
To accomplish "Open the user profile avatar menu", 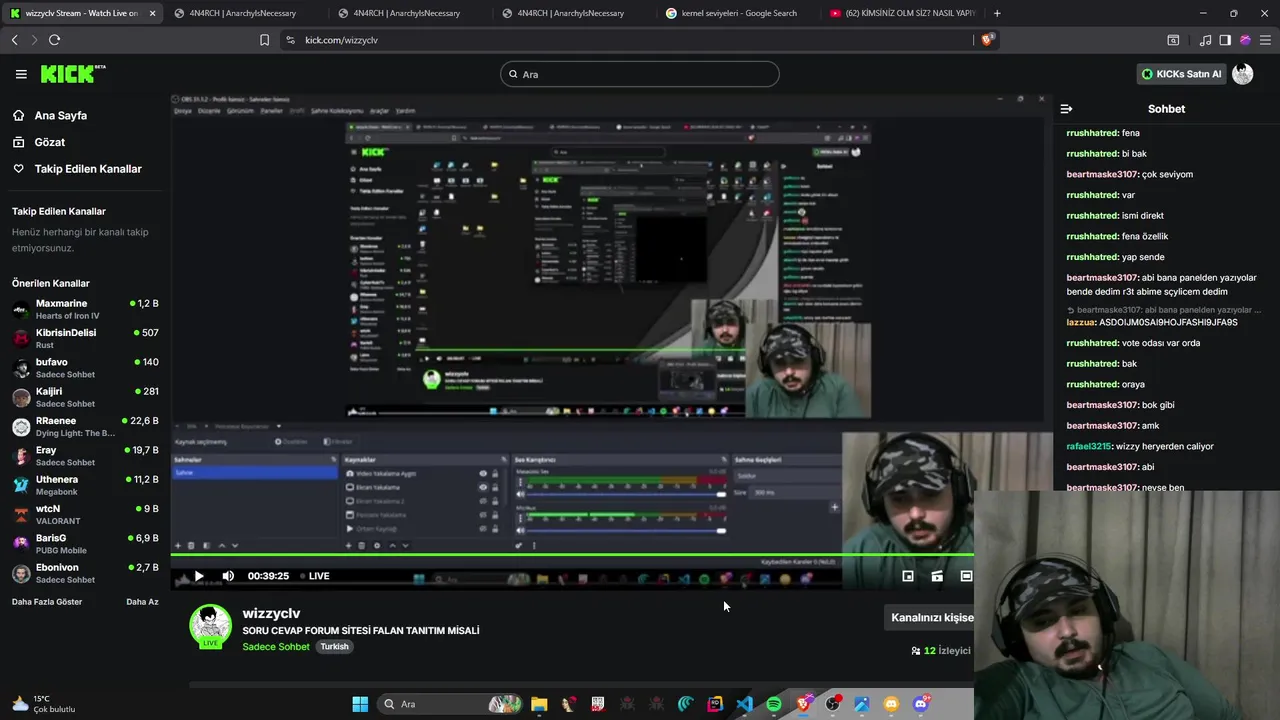I will pos(1243,74).
